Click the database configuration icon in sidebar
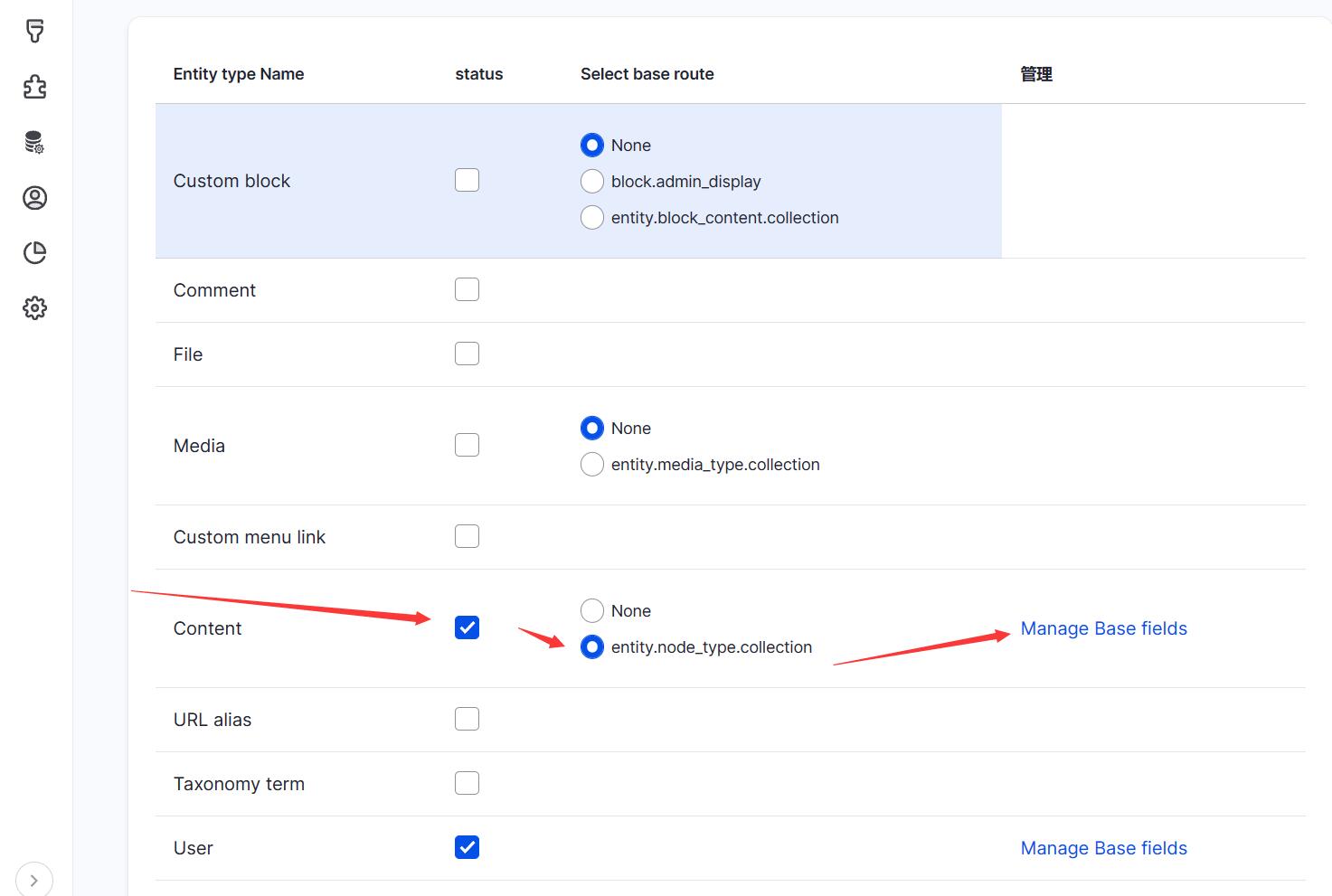 click(x=34, y=142)
